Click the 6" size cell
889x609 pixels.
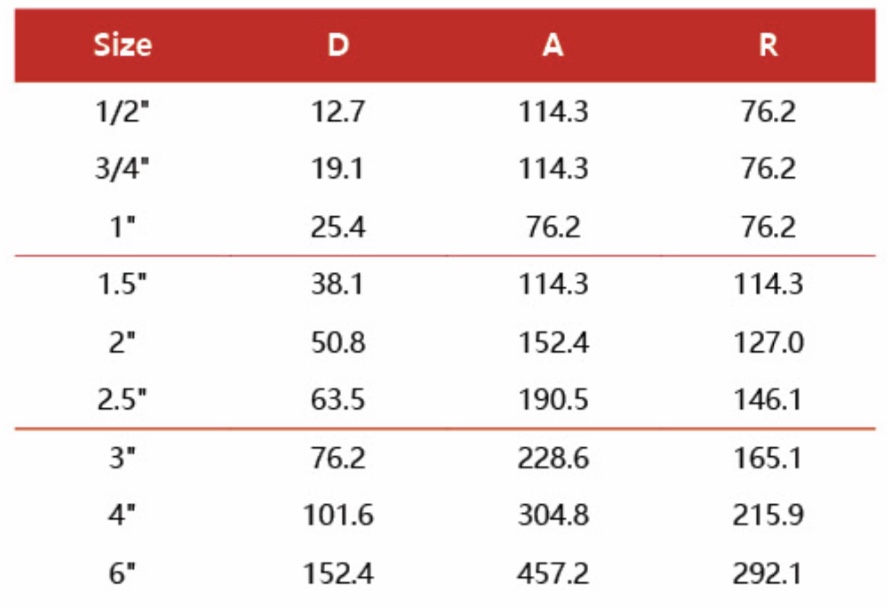(123, 574)
